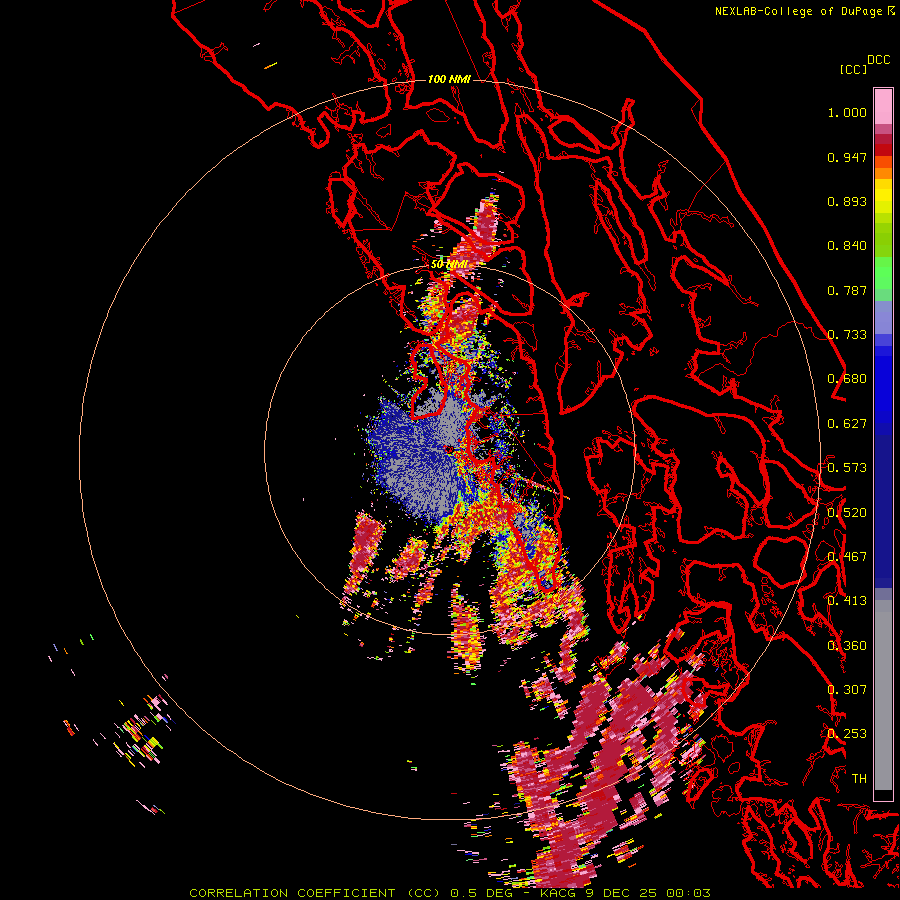900x900 pixels.
Task: Pick the large gray segment of the color bar
Action: point(883,695)
